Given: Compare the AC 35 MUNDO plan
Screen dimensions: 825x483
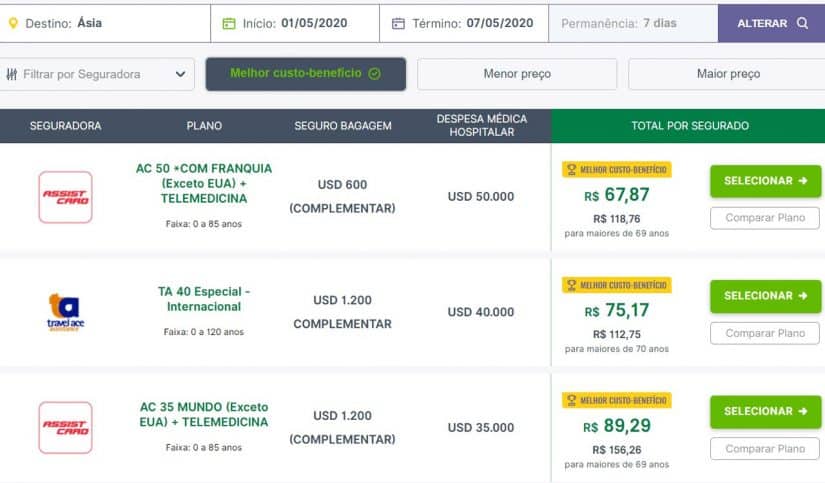Looking at the screenshot, I should point(765,449).
